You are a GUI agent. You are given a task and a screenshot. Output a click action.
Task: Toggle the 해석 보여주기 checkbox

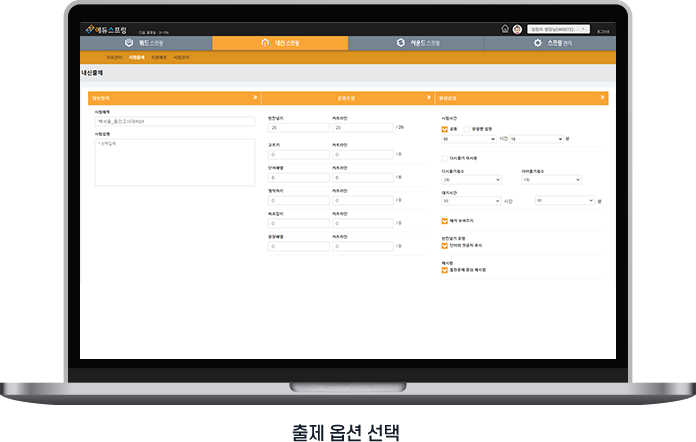444,221
